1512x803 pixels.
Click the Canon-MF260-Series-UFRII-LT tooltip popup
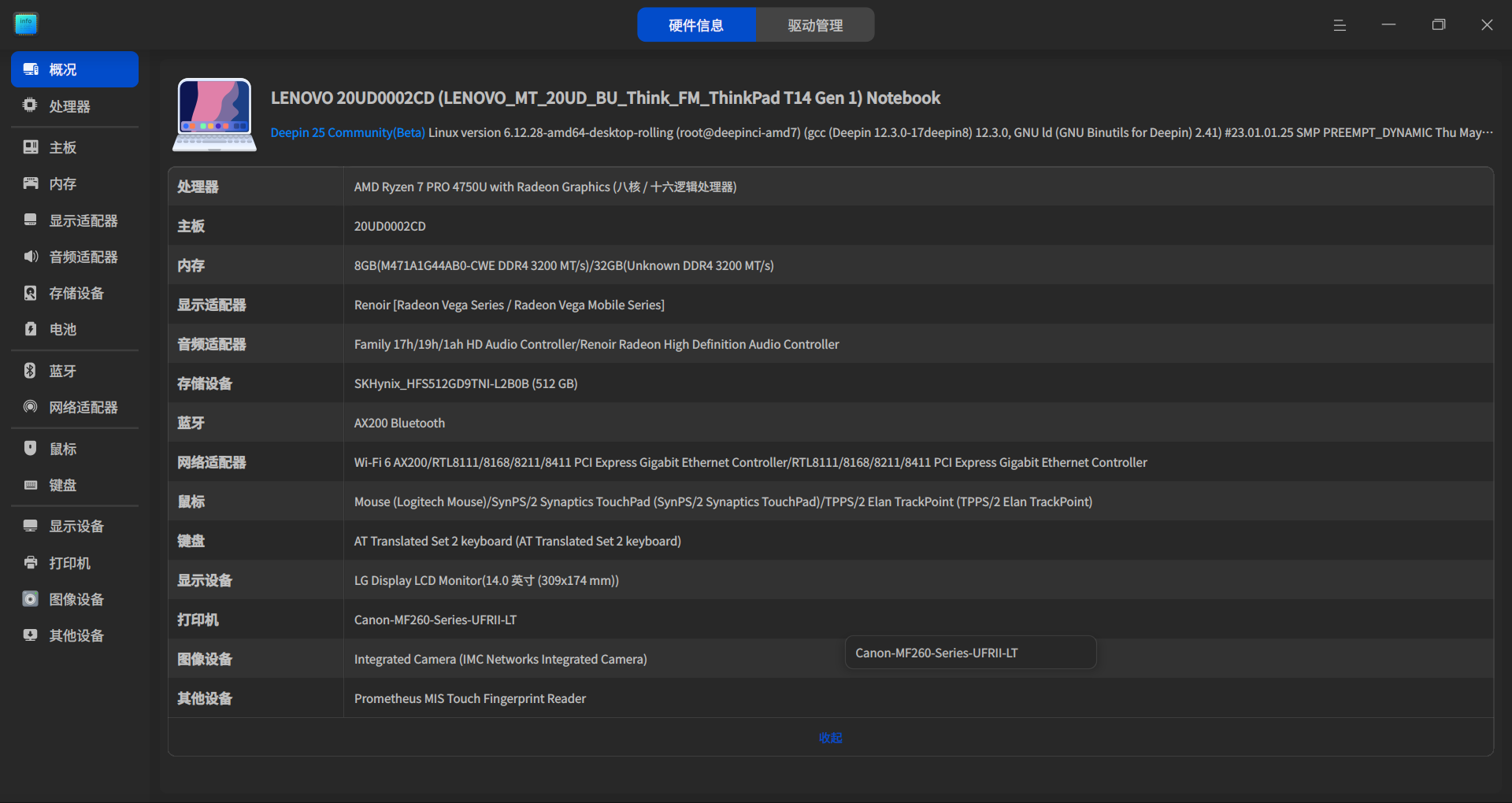(x=970, y=653)
